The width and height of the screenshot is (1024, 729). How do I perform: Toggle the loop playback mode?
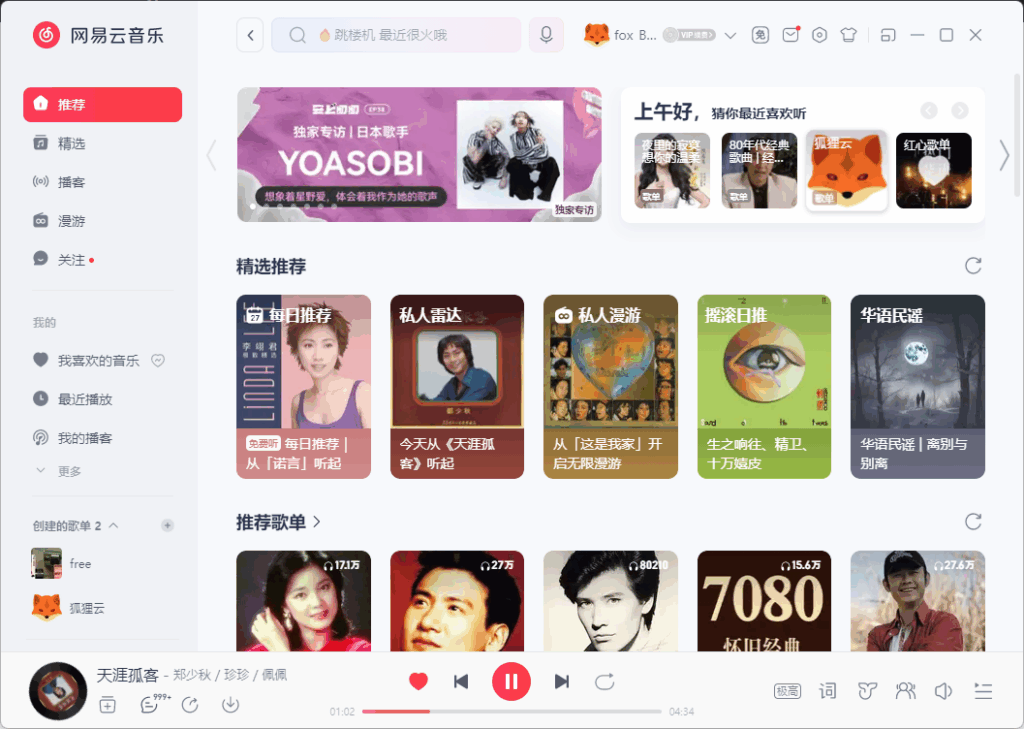point(604,681)
